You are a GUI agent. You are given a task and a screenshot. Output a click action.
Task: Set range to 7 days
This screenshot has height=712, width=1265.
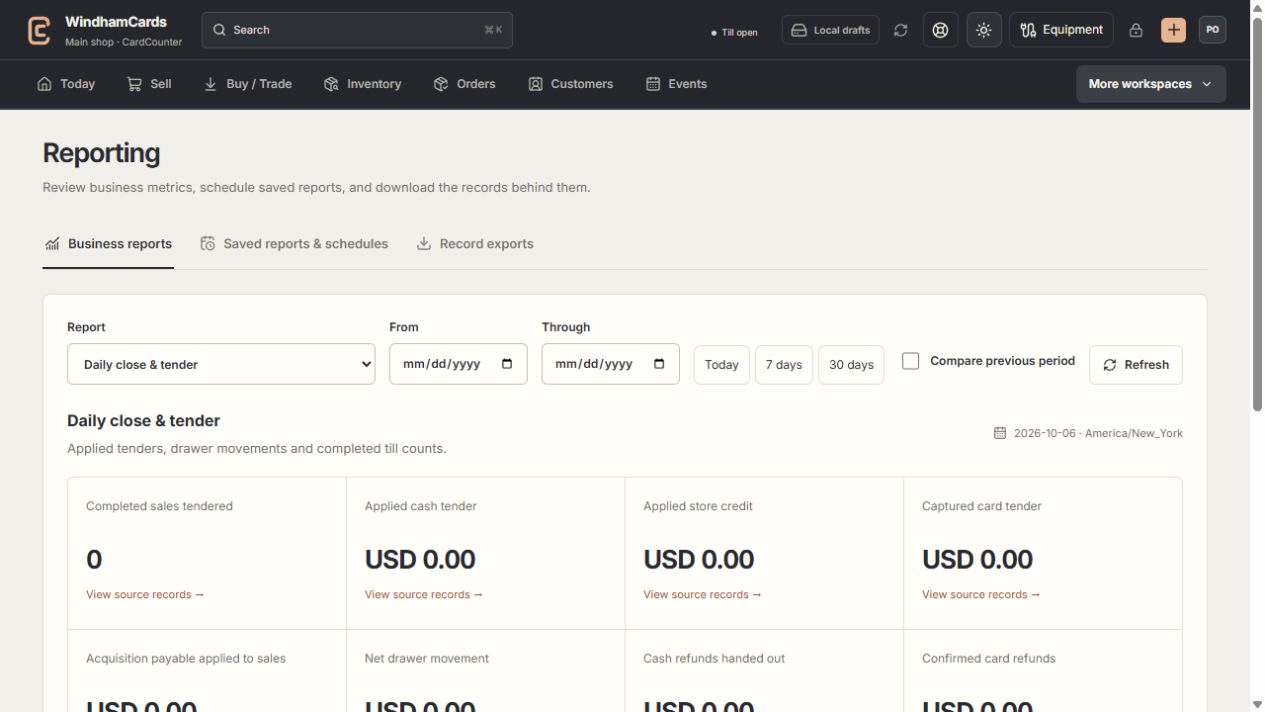point(784,365)
